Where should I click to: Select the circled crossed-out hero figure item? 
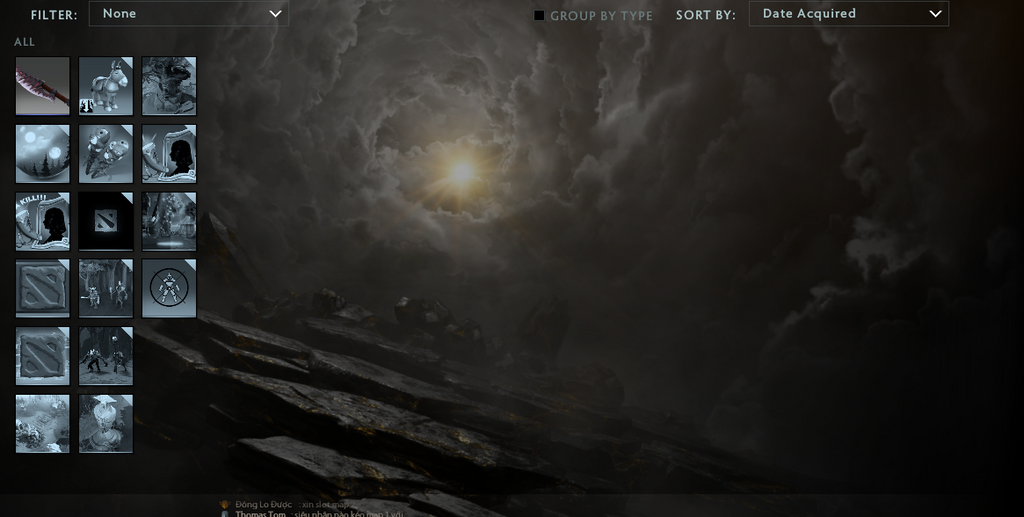pyautogui.click(x=169, y=288)
